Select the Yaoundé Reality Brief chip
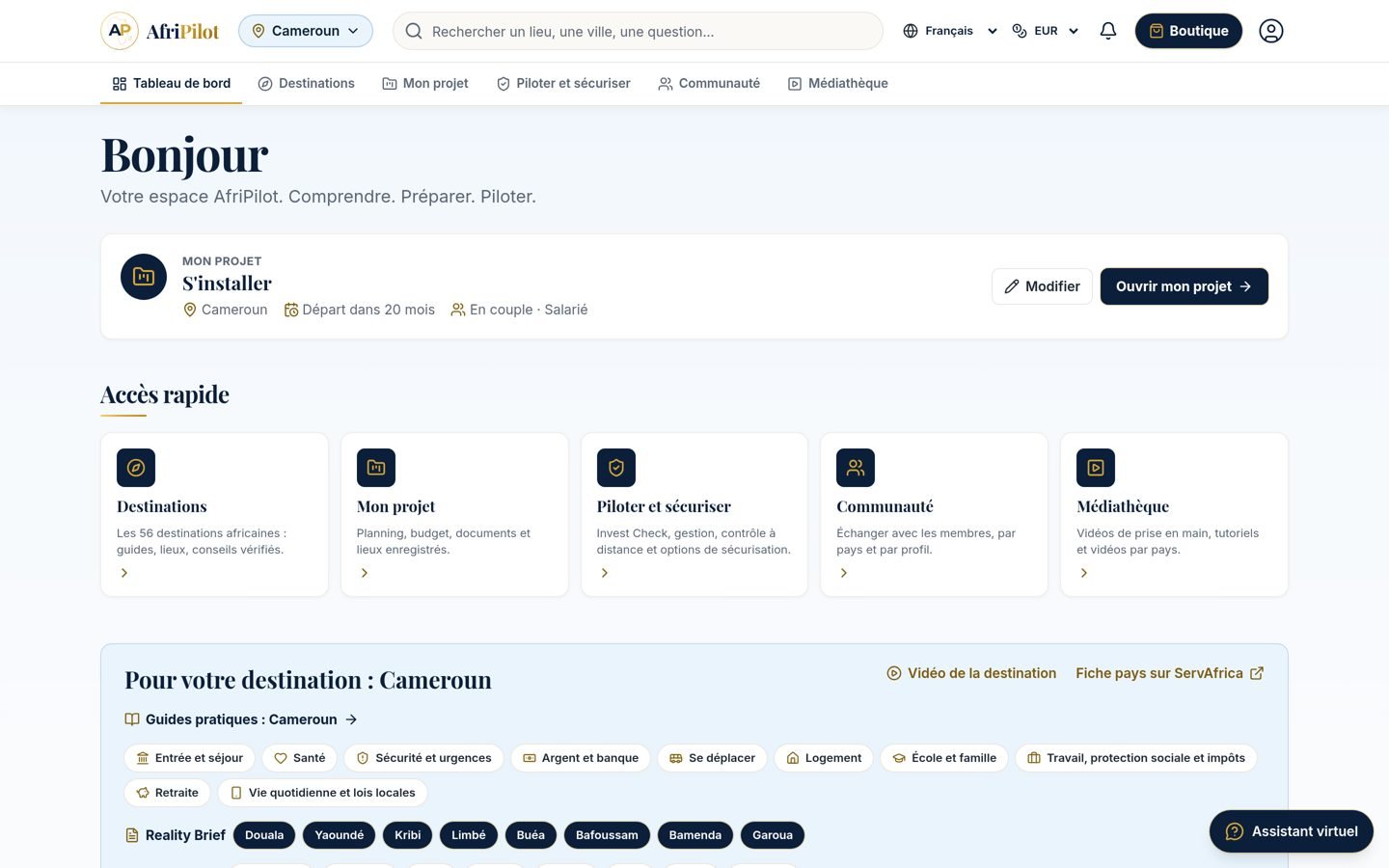Image resolution: width=1389 pixels, height=868 pixels. point(340,835)
